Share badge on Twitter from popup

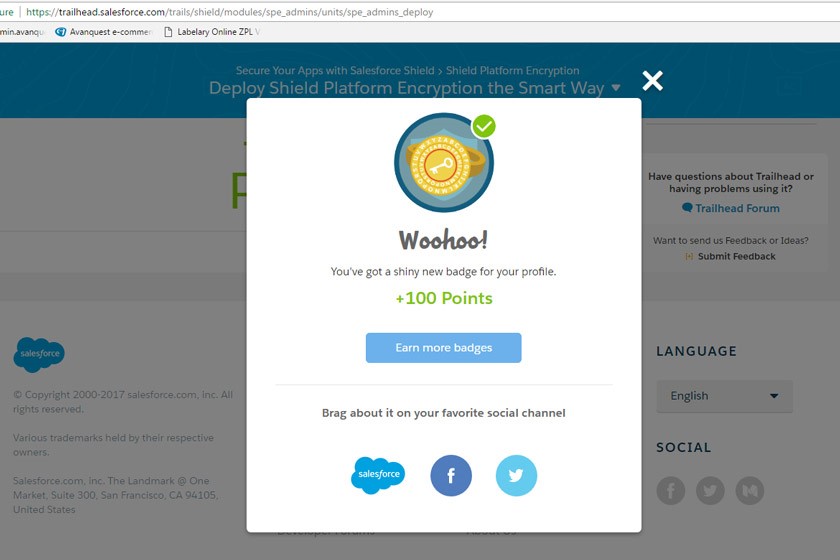(x=516, y=475)
